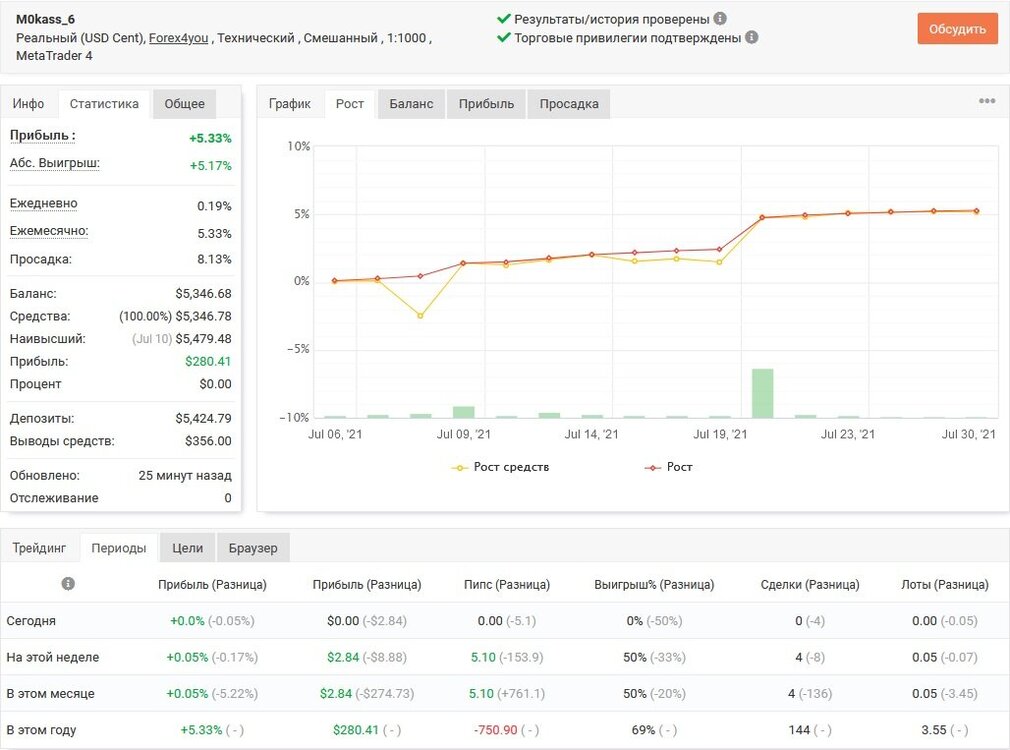Select the Рост chart tab
This screenshot has height=750, width=1010.
pyautogui.click(x=350, y=104)
